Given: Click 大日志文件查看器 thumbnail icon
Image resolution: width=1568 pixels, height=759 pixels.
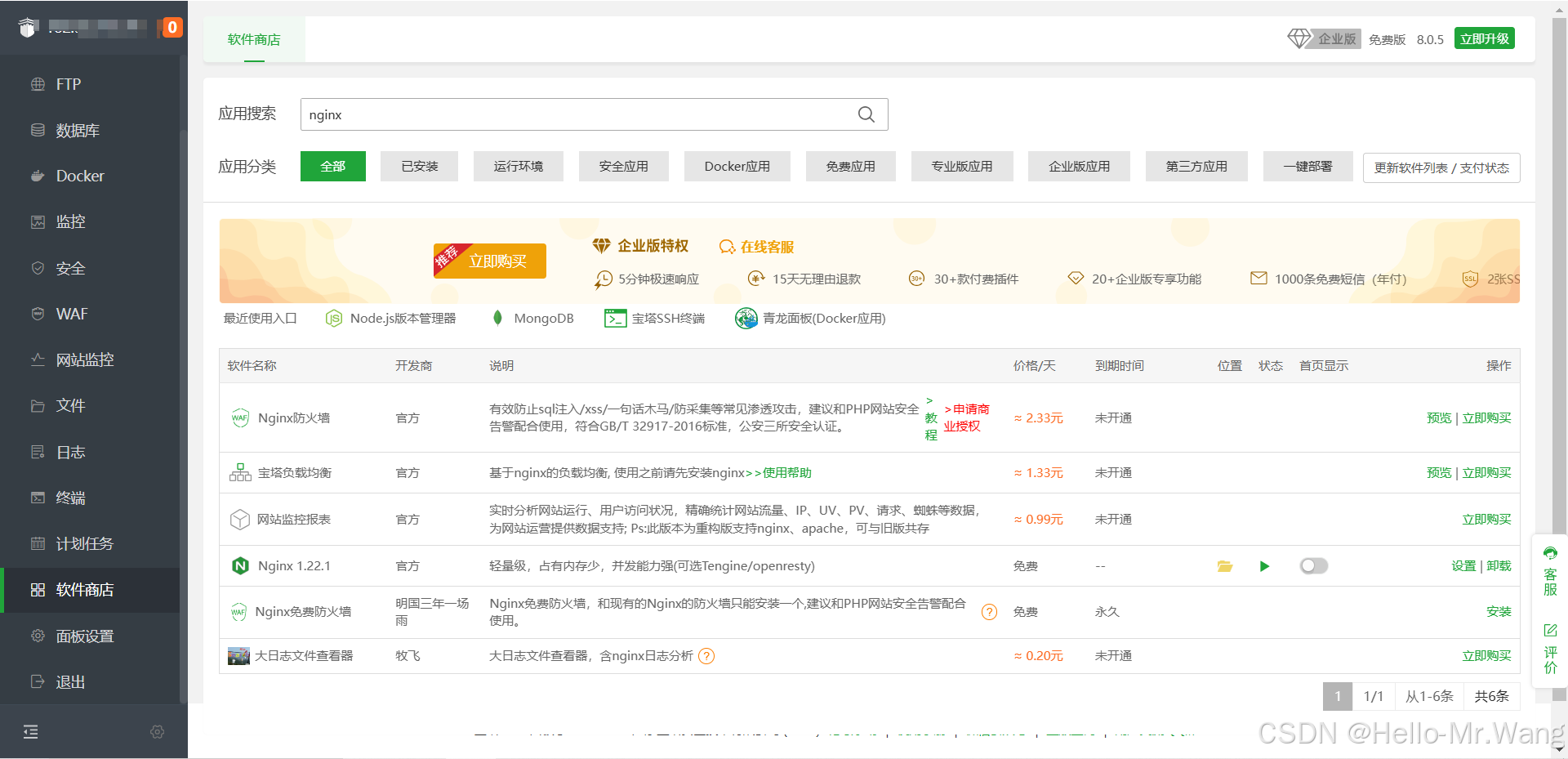Looking at the screenshot, I should tap(238, 655).
